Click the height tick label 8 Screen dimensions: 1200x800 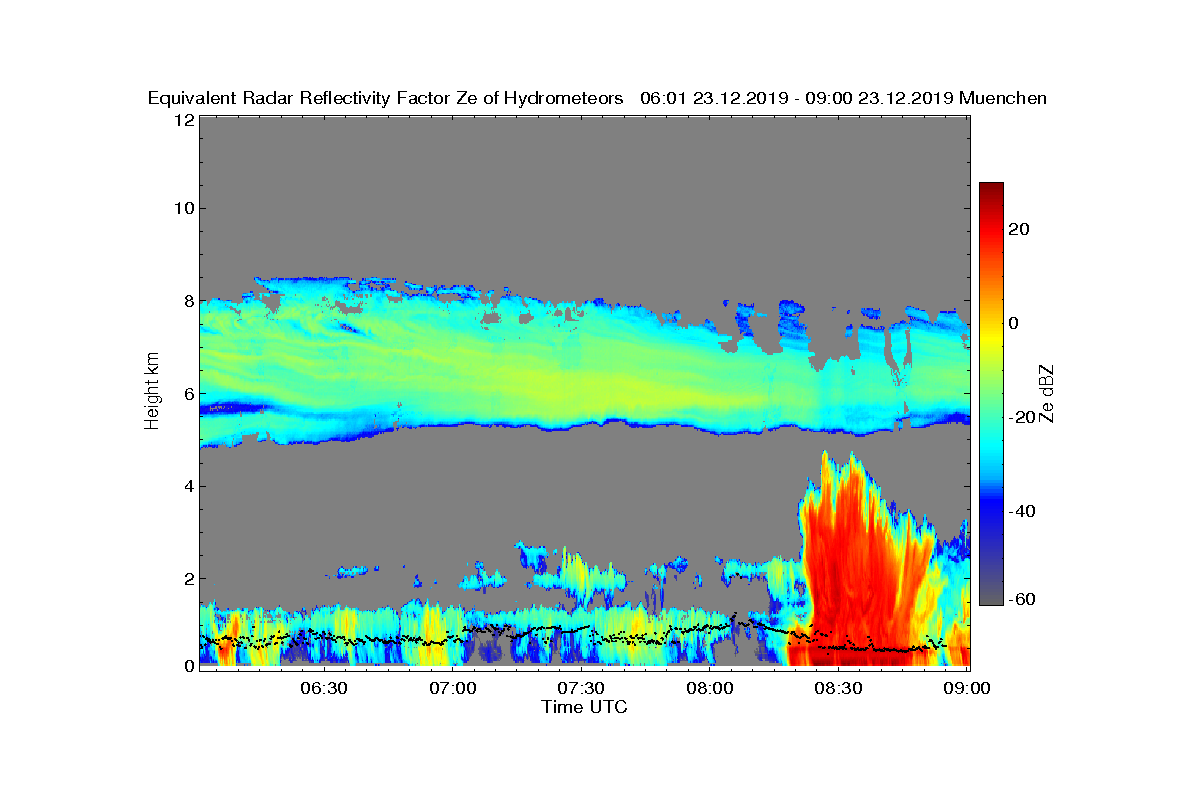click(x=188, y=301)
